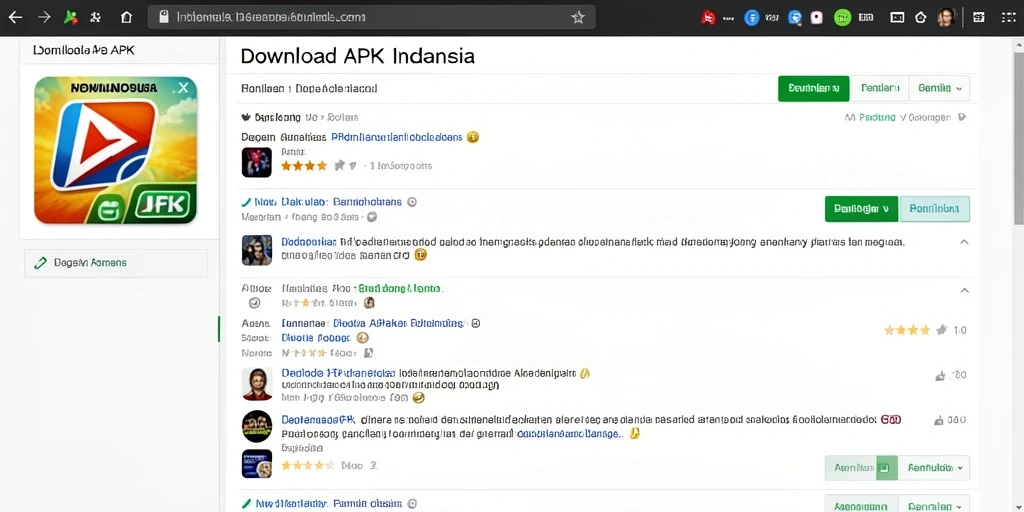This screenshot has width=1024, height=512.
Task: Open the blue link after Degem Auaeltas
Action: pos(396,137)
